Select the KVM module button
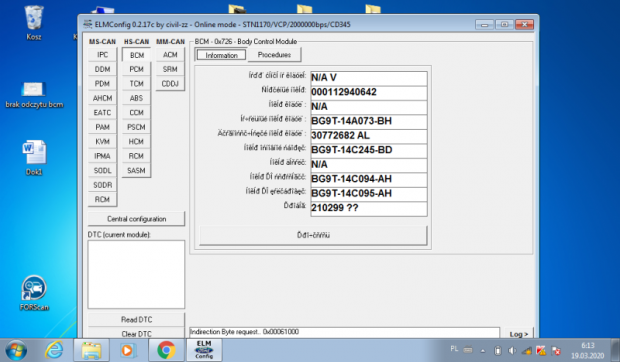The image size is (620, 362). pos(102,141)
